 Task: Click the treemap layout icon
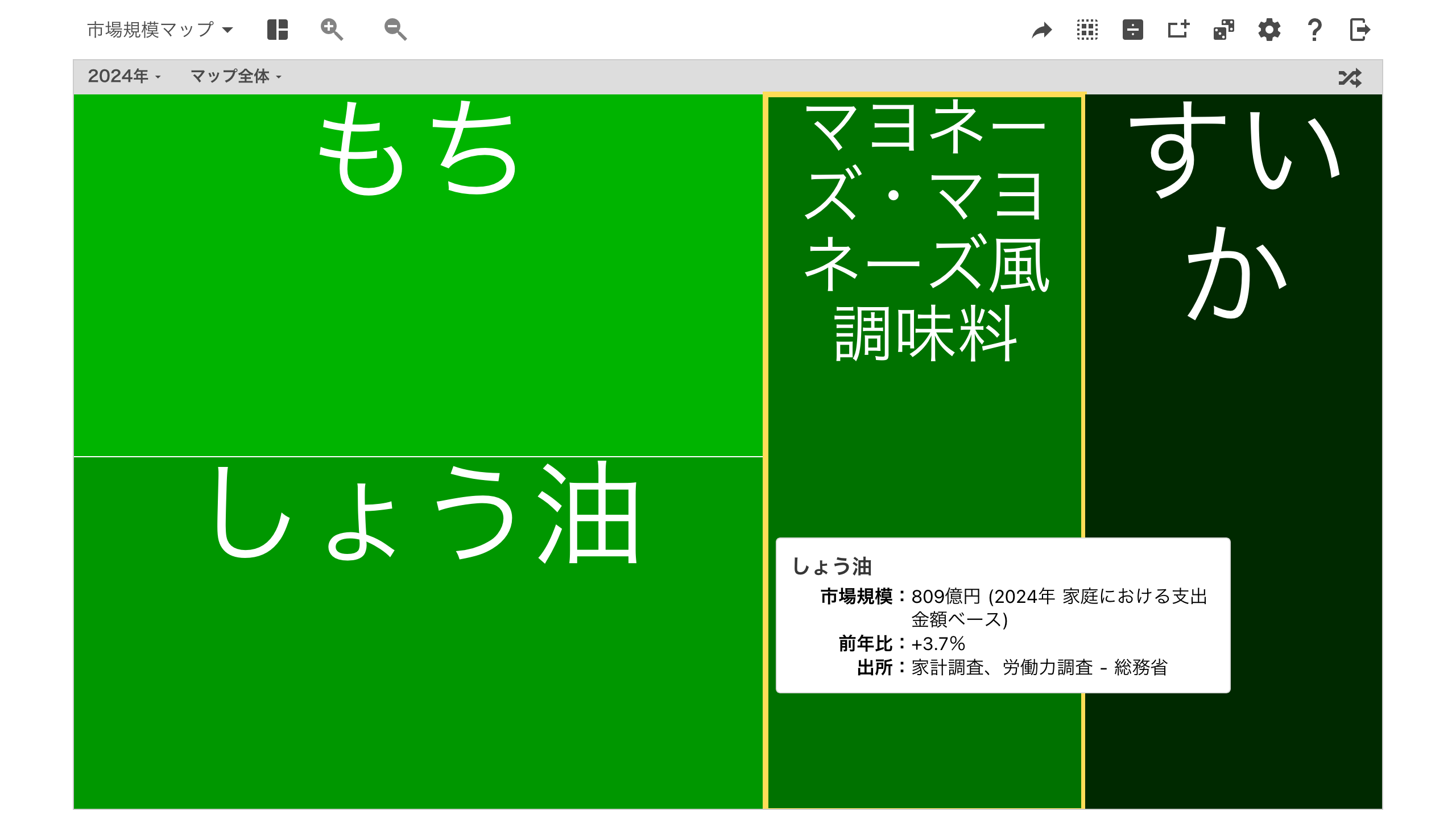coord(278,30)
